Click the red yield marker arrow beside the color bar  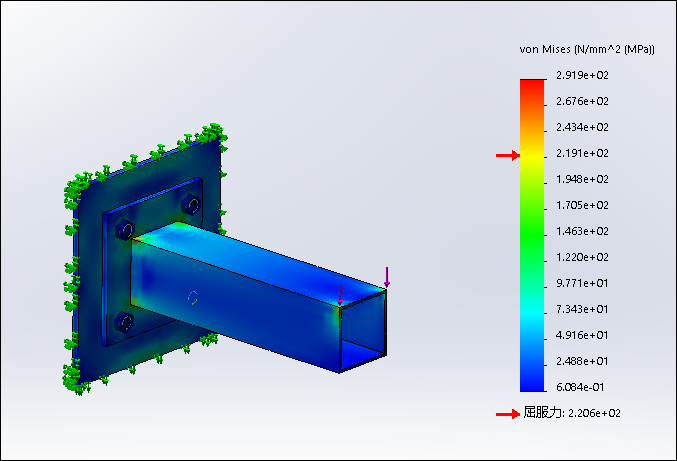[x=508, y=155]
